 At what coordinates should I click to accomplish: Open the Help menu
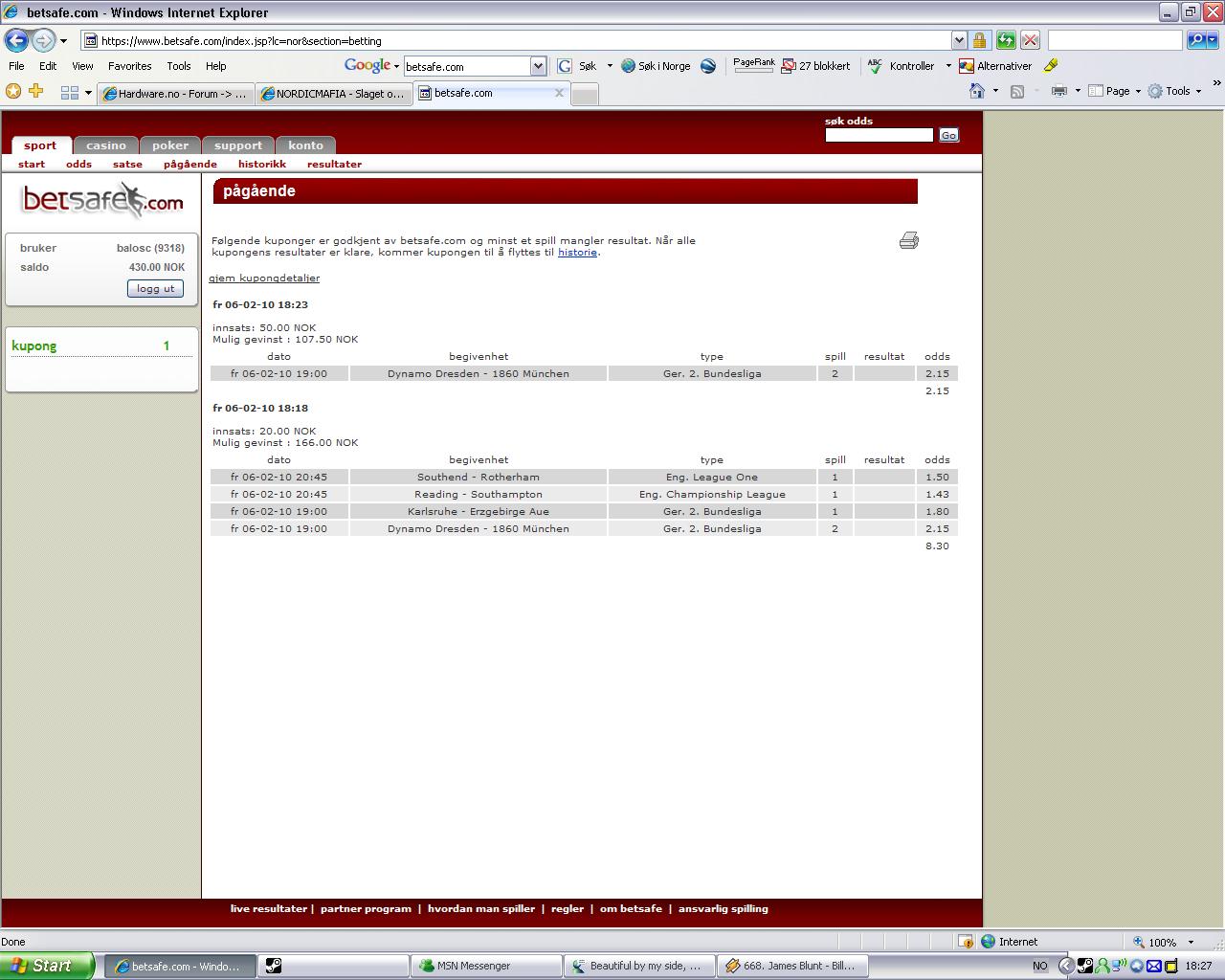click(x=216, y=66)
